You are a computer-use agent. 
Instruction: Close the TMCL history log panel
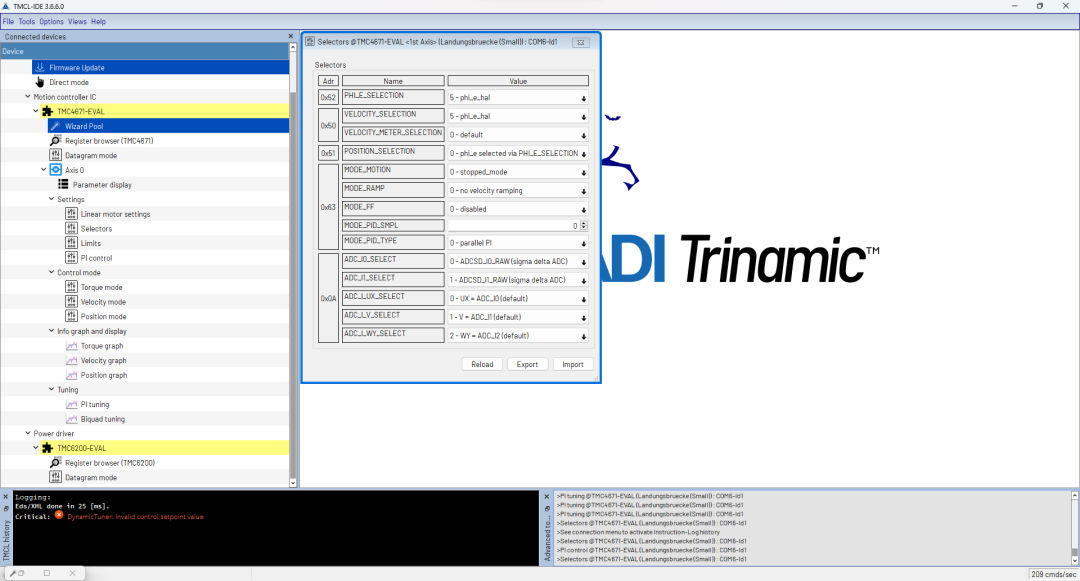coord(6,496)
